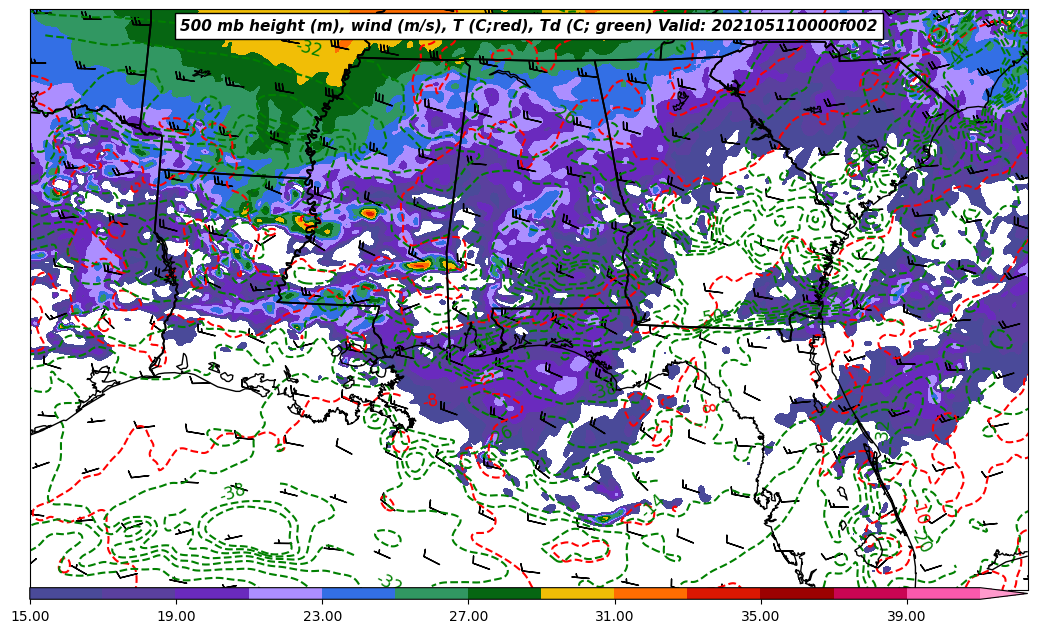Image resolution: width=1037 pixels, height=633 pixels.
Task: Click the red 16 contour label over Florida
Action: coord(919,515)
